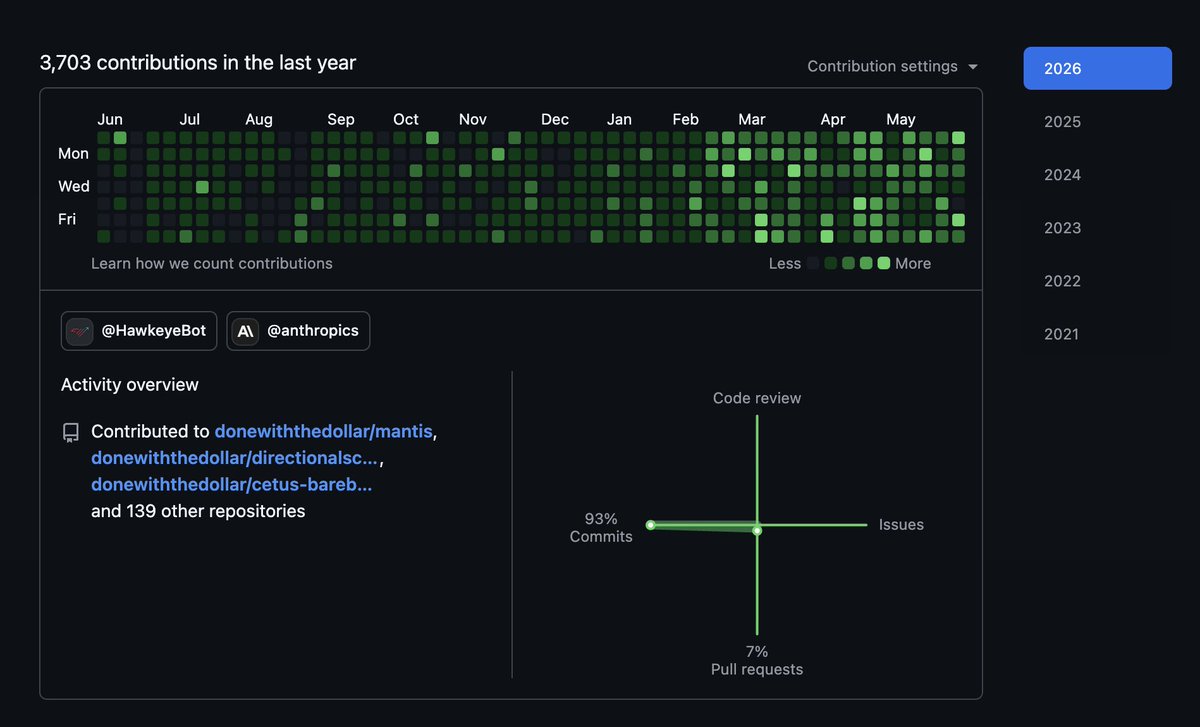Click the HawkeyeBot avatar icon
Image resolution: width=1200 pixels, height=727 pixels.
[80, 331]
